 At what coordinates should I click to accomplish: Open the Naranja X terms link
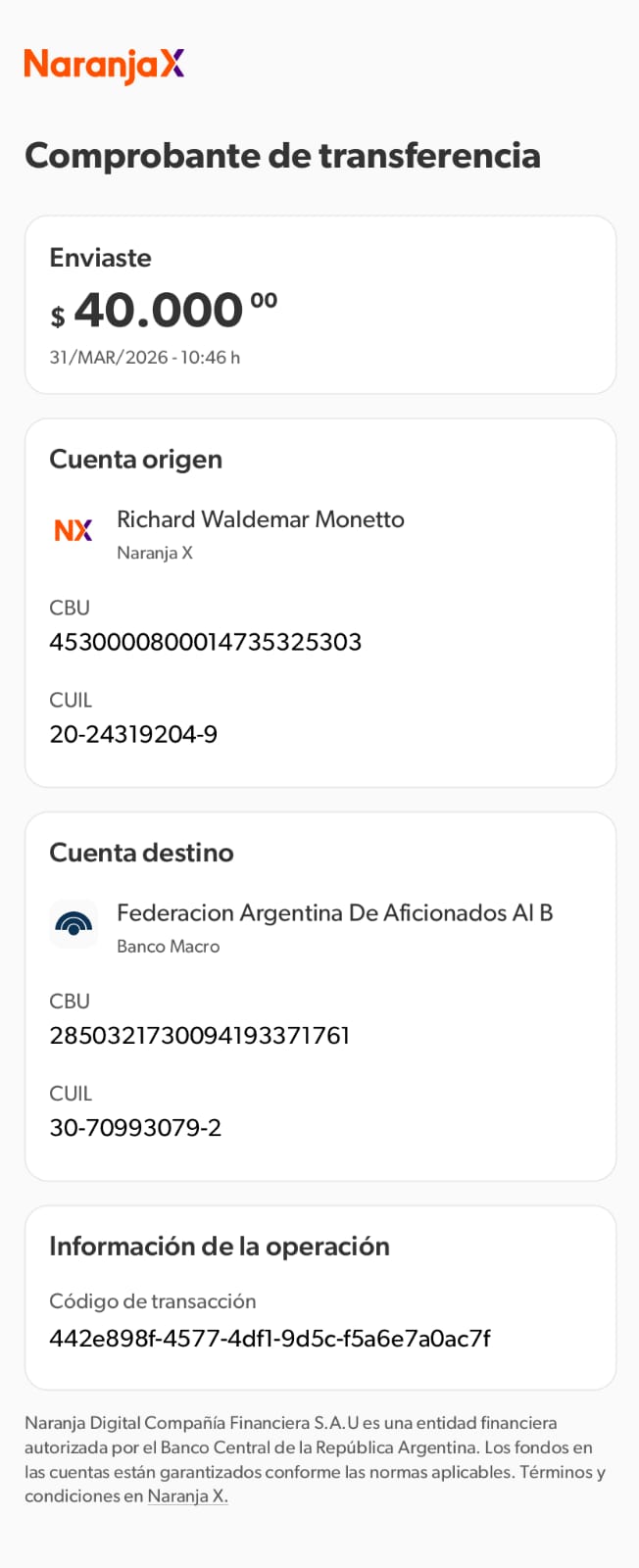pyautogui.click(x=187, y=1496)
